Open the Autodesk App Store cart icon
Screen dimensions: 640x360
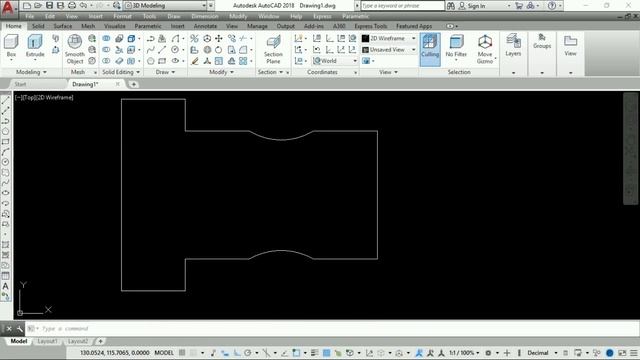click(519, 6)
